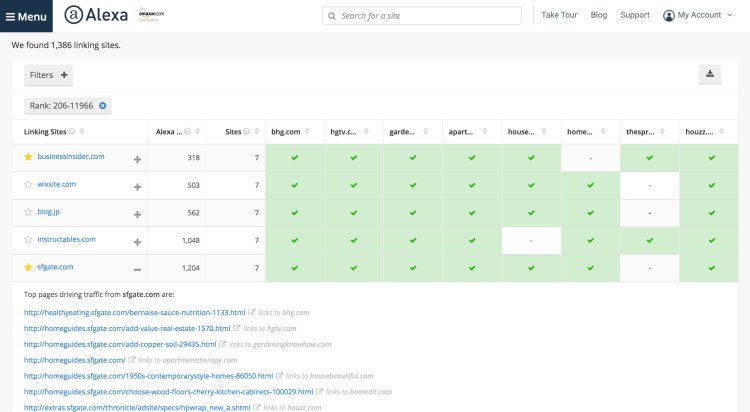This screenshot has width=750, height=412.
Task: Expand the blog.jp row details
Action: (137, 213)
